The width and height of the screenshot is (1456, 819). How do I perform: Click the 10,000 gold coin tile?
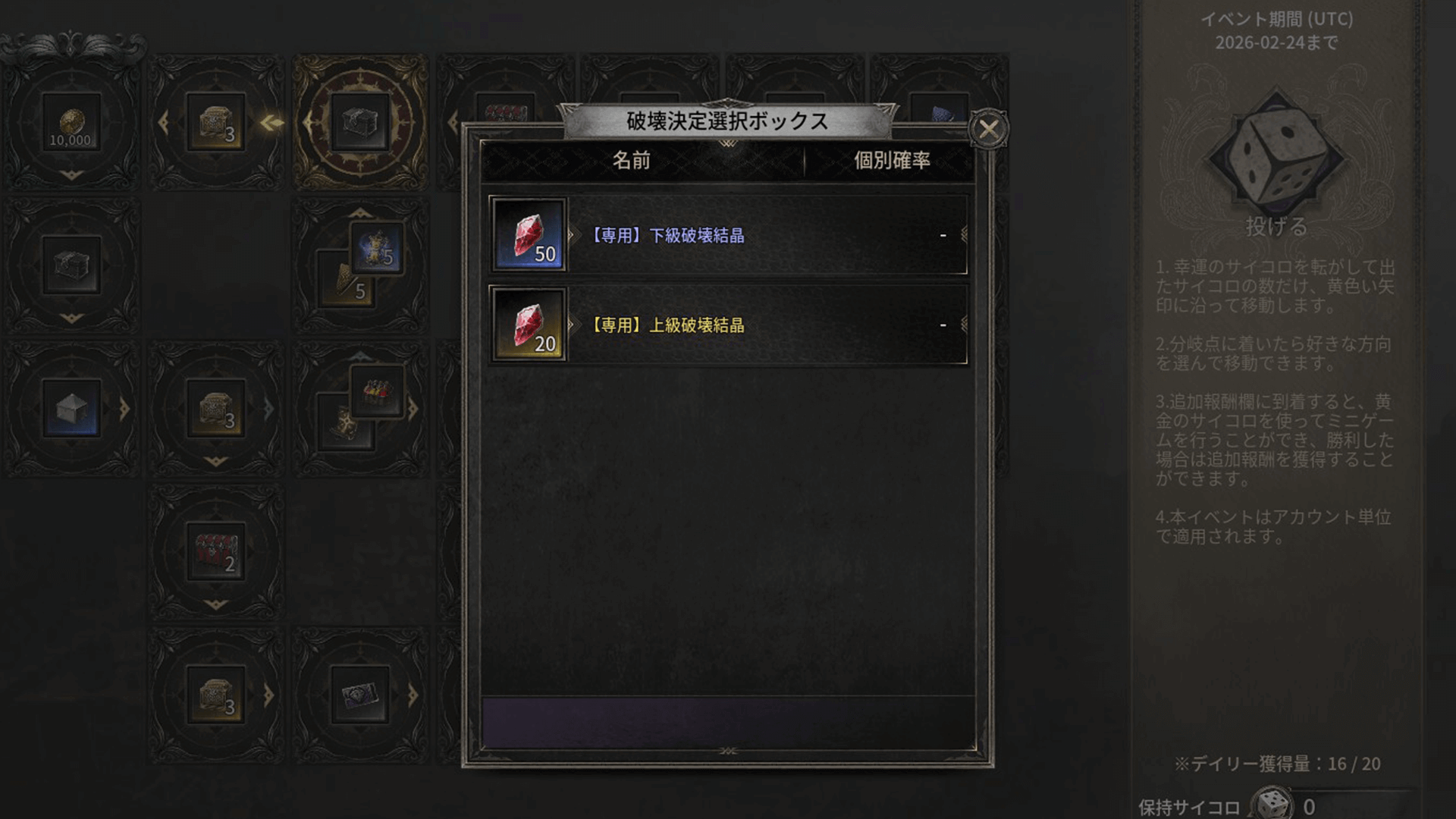71,123
